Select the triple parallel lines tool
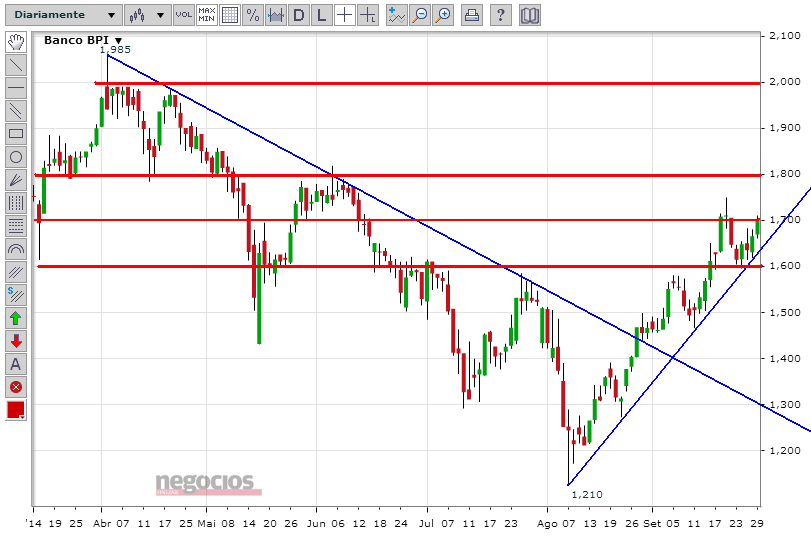Viewport: 811px width, 537px height. pos(16,272)
